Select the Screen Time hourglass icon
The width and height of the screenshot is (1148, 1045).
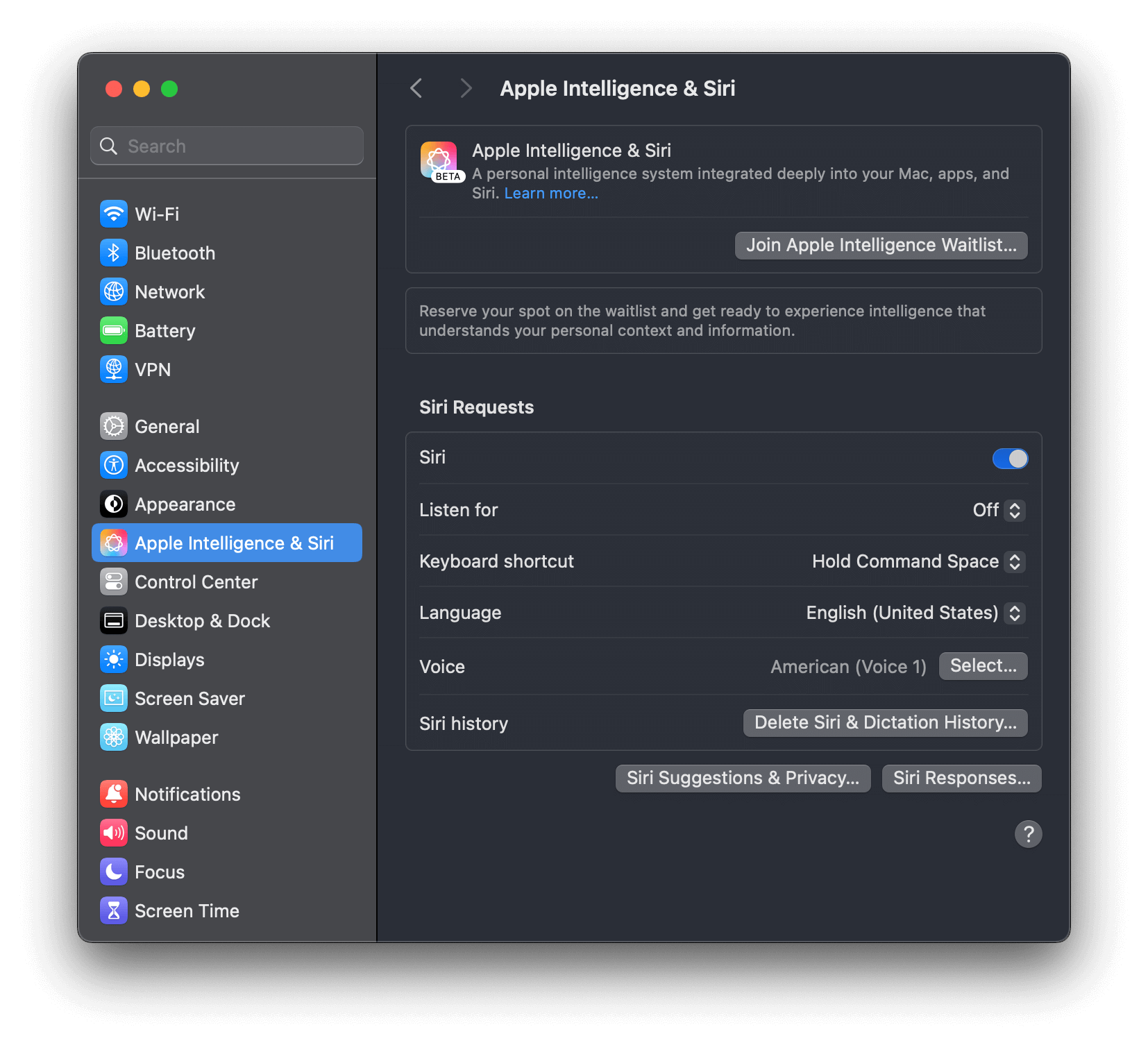[114, 910]
